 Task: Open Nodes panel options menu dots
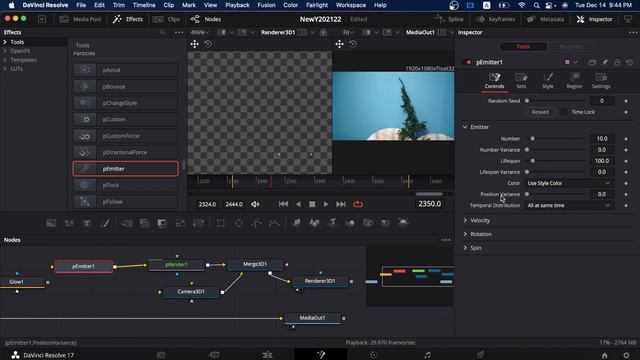click(446, 240)
